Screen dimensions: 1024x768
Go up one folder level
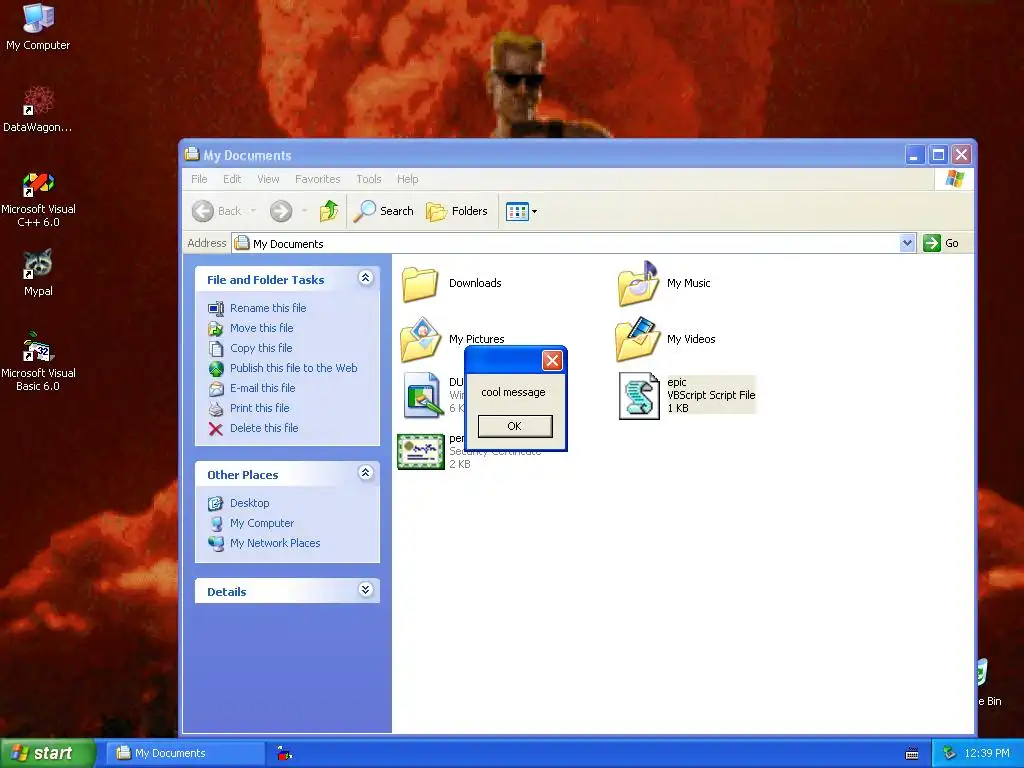pyautogui.click(x=328, y=211)
